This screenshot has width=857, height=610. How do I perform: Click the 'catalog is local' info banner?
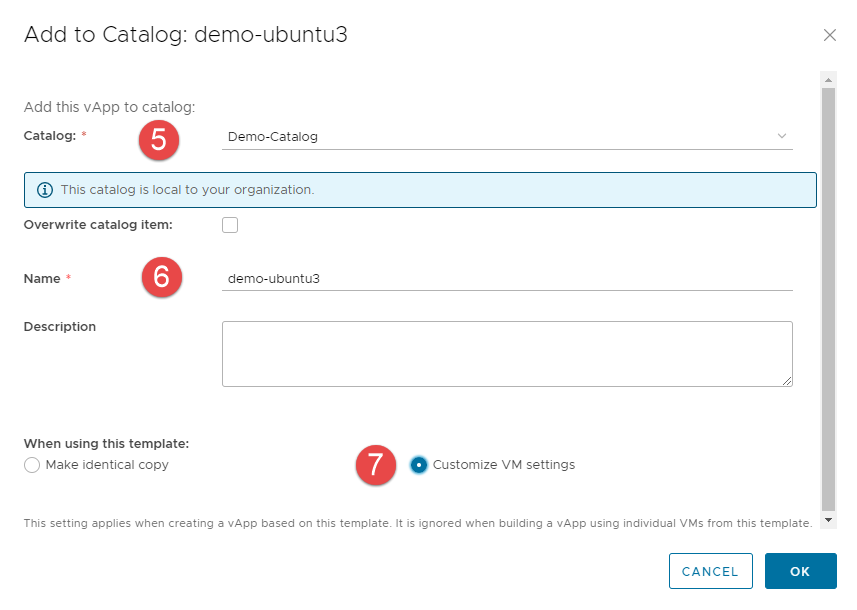click(420, 190)
